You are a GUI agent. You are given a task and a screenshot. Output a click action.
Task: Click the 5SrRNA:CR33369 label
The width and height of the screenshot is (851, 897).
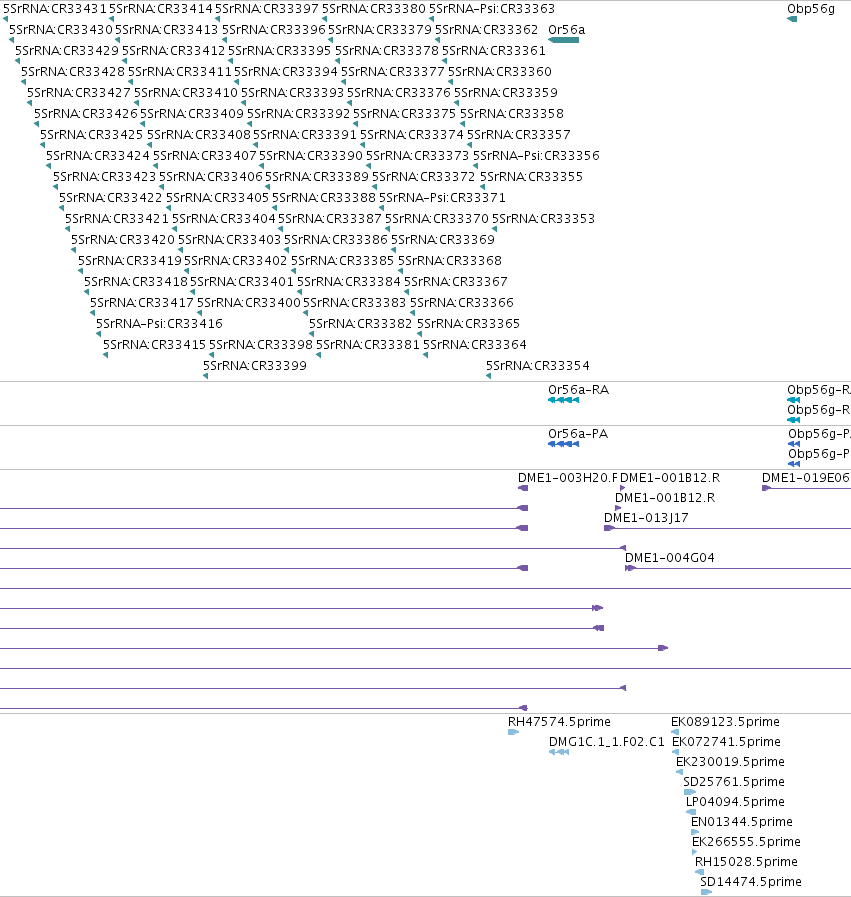point(443,239)
